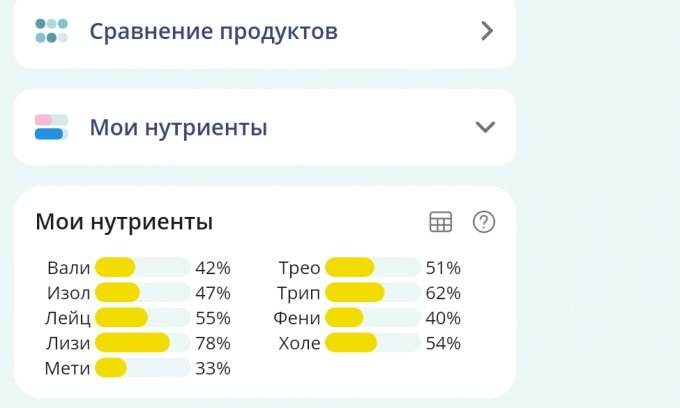Click the question mark help icon
The image size is (680, 408).
click(x=484, y=222)
